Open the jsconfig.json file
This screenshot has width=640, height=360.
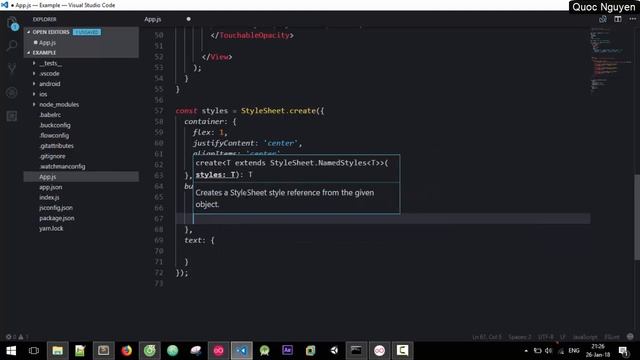coord(56,208)
